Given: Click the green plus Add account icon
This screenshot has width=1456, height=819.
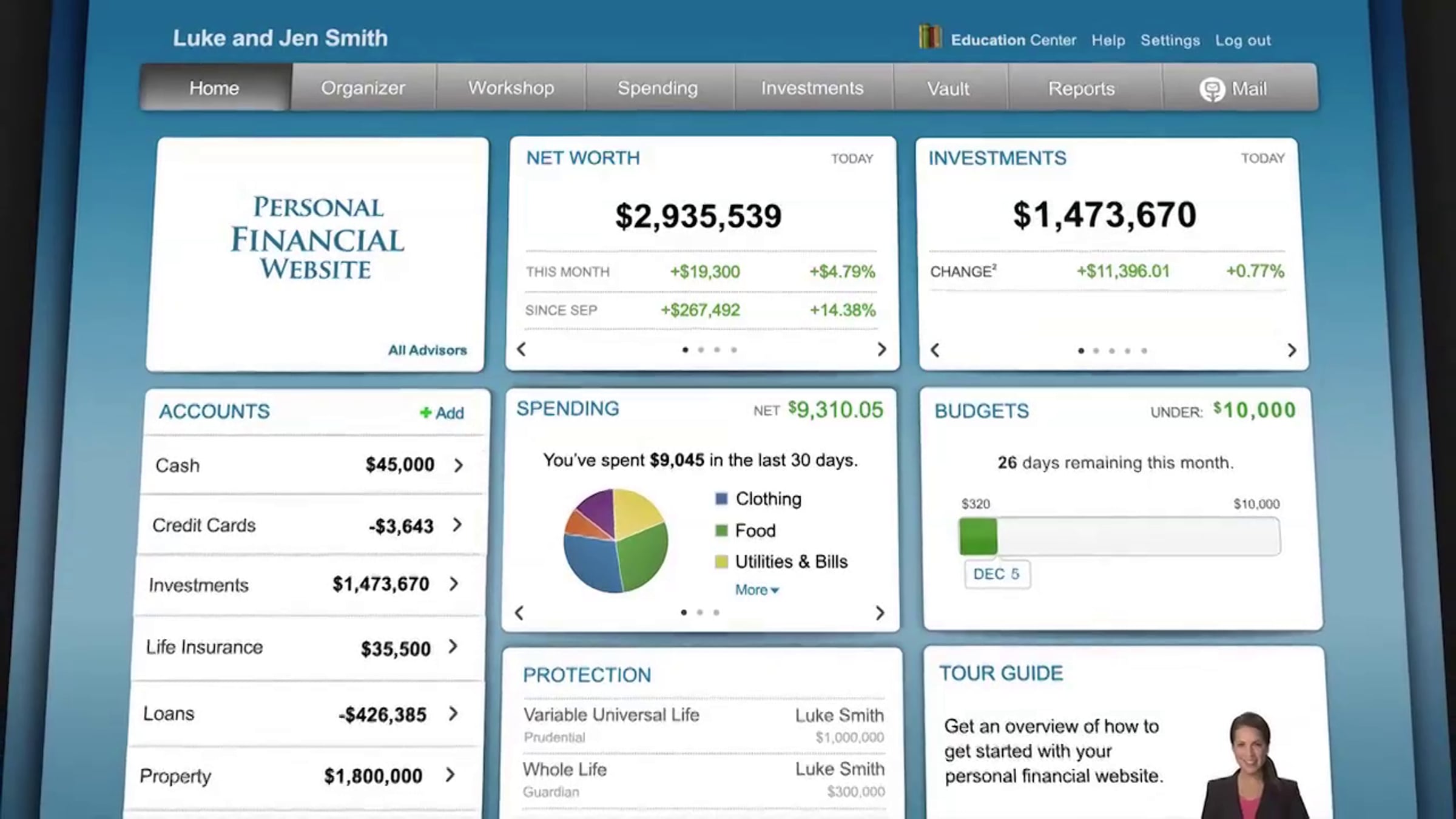Looking at the screenshot, I should 425,413.
